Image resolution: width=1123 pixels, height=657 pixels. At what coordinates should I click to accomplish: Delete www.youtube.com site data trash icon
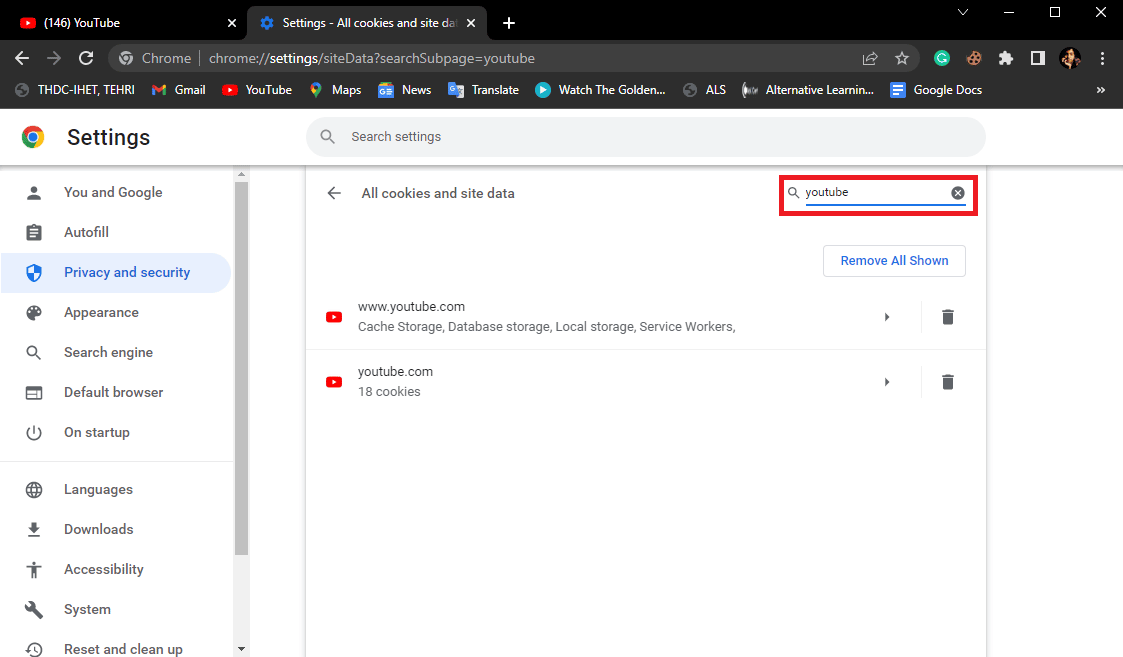click(948, 317)
